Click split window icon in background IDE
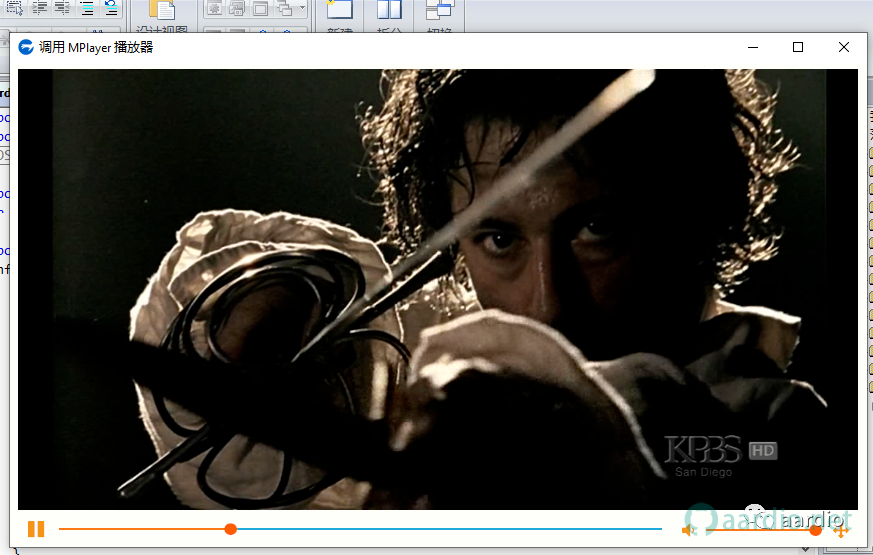 pyautogui.click(x=389, y=9)
